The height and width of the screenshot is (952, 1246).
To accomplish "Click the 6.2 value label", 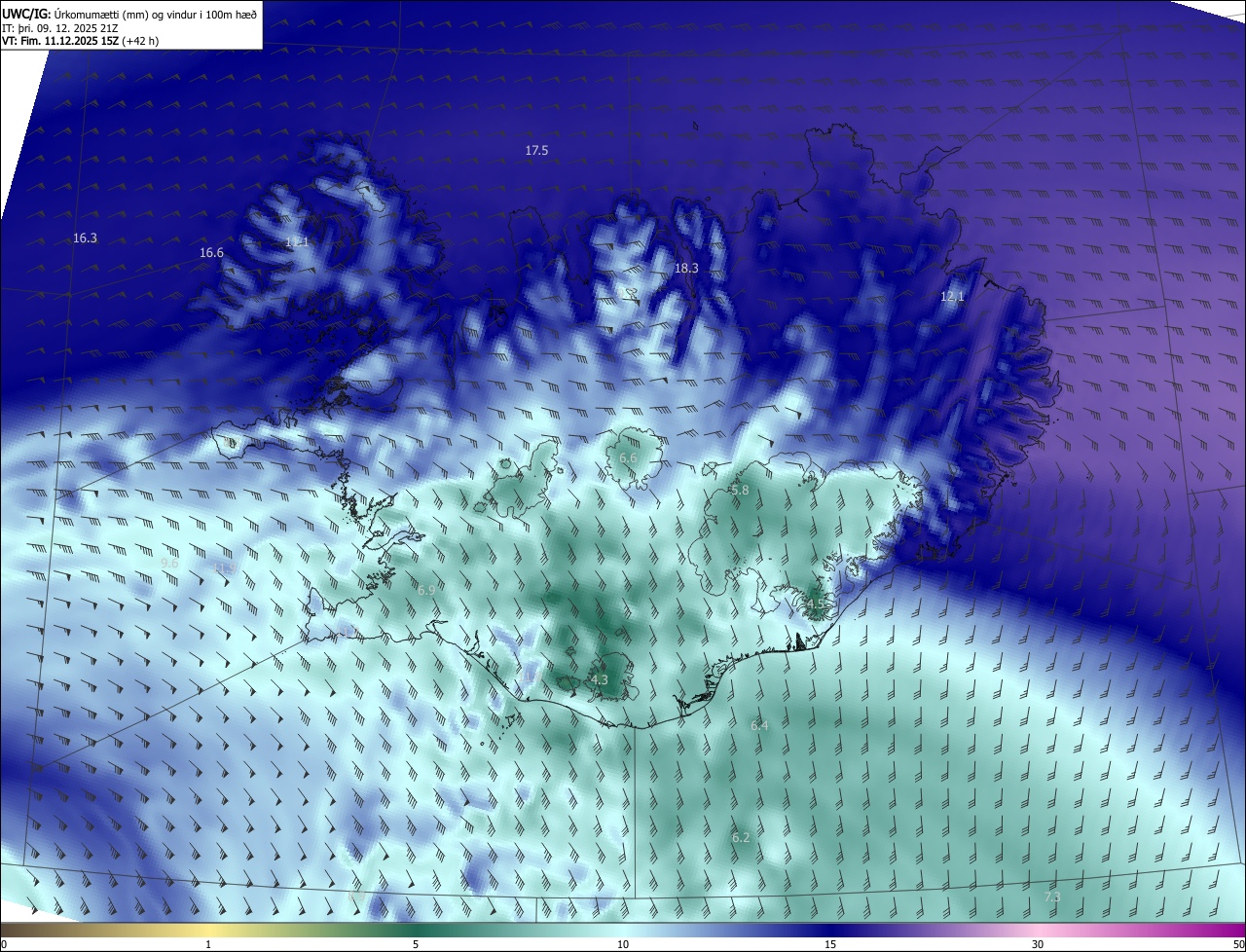I will coord(741,838).
